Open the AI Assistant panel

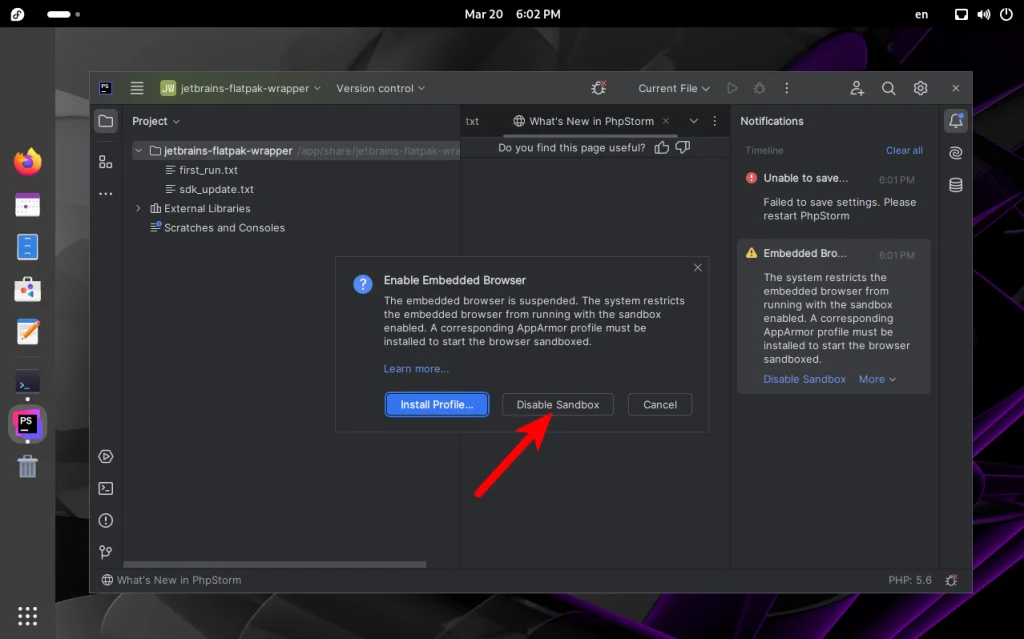[x=955, y=152]
